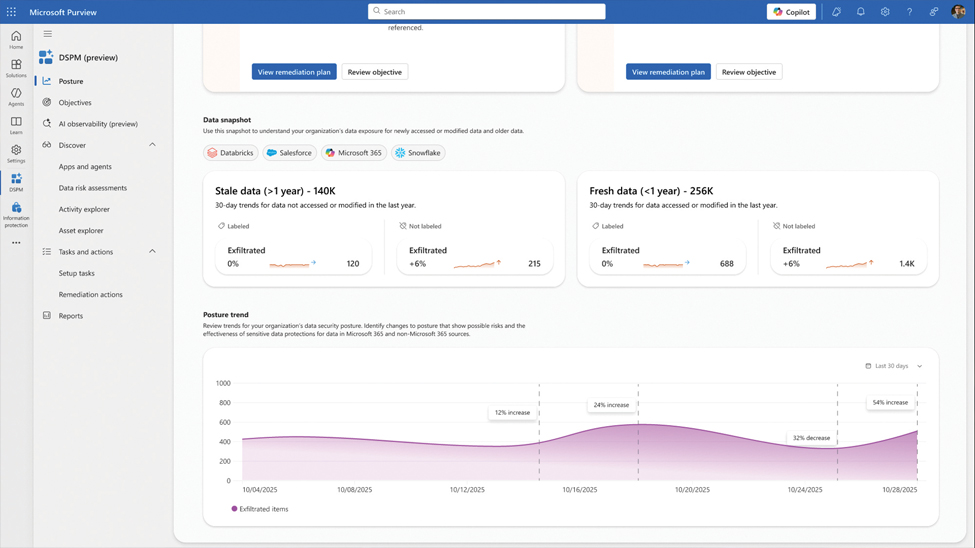The image size is (975, 548).
Task: Open Stale data labeled Exfiltrated card (120)
Action: [293, 257]
